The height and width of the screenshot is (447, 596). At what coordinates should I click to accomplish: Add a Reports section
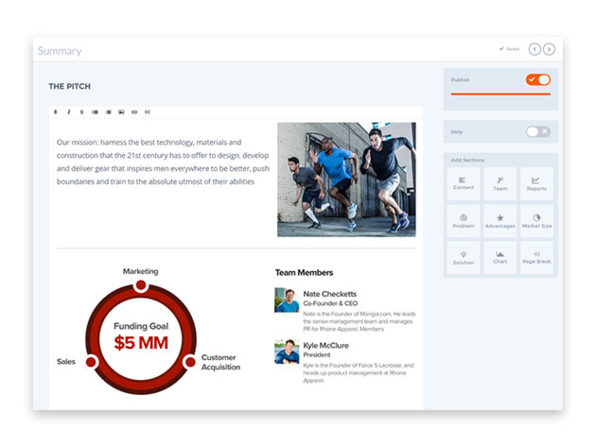point(536,184)
